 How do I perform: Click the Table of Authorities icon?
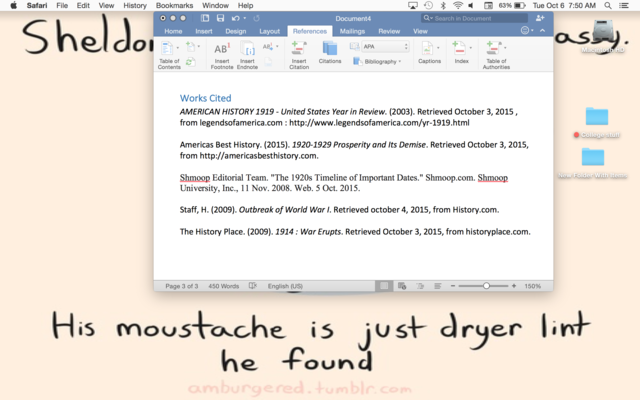pyautogui.click(x=493, y=48)
